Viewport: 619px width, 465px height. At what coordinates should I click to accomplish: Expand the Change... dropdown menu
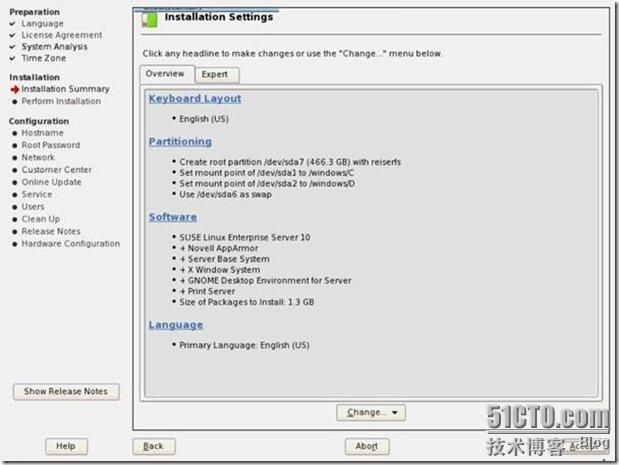(x=371, y=412)
